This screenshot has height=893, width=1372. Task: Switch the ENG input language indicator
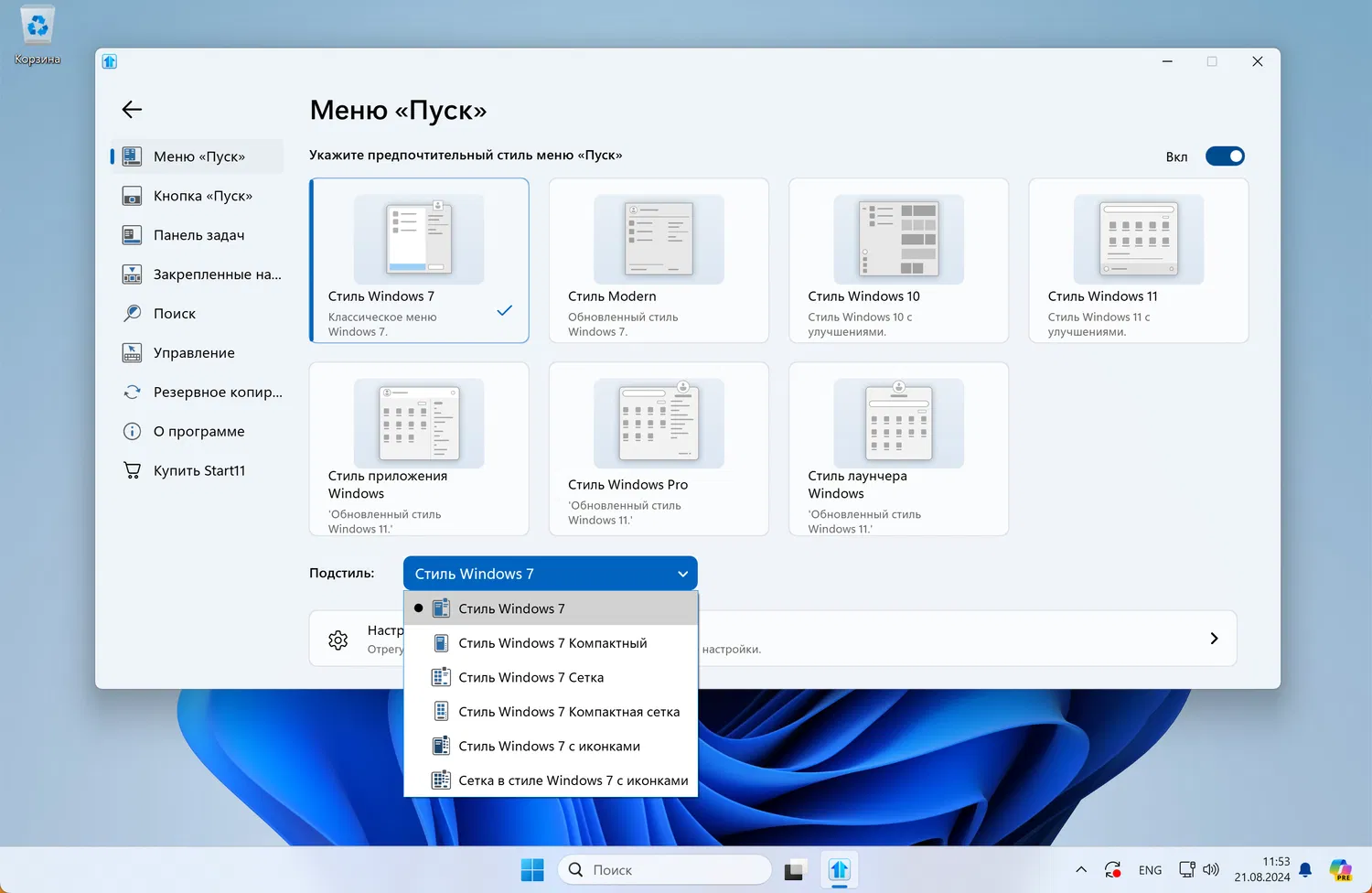click(x=1150, y=870)
